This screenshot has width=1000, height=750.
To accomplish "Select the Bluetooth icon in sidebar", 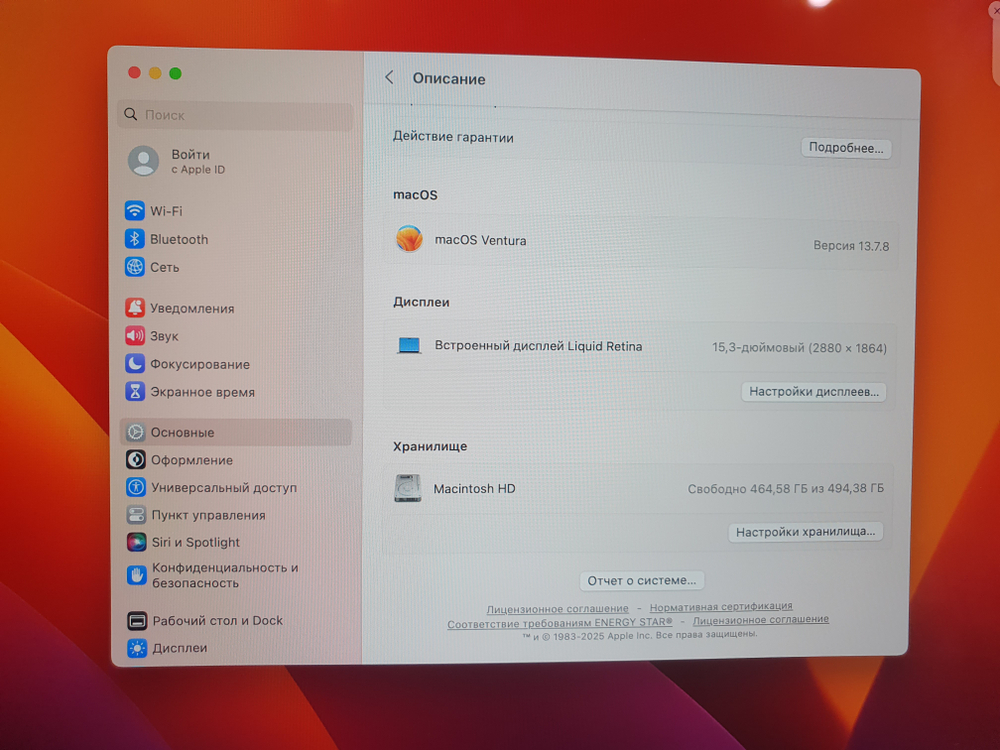I will tap(134, 239).
